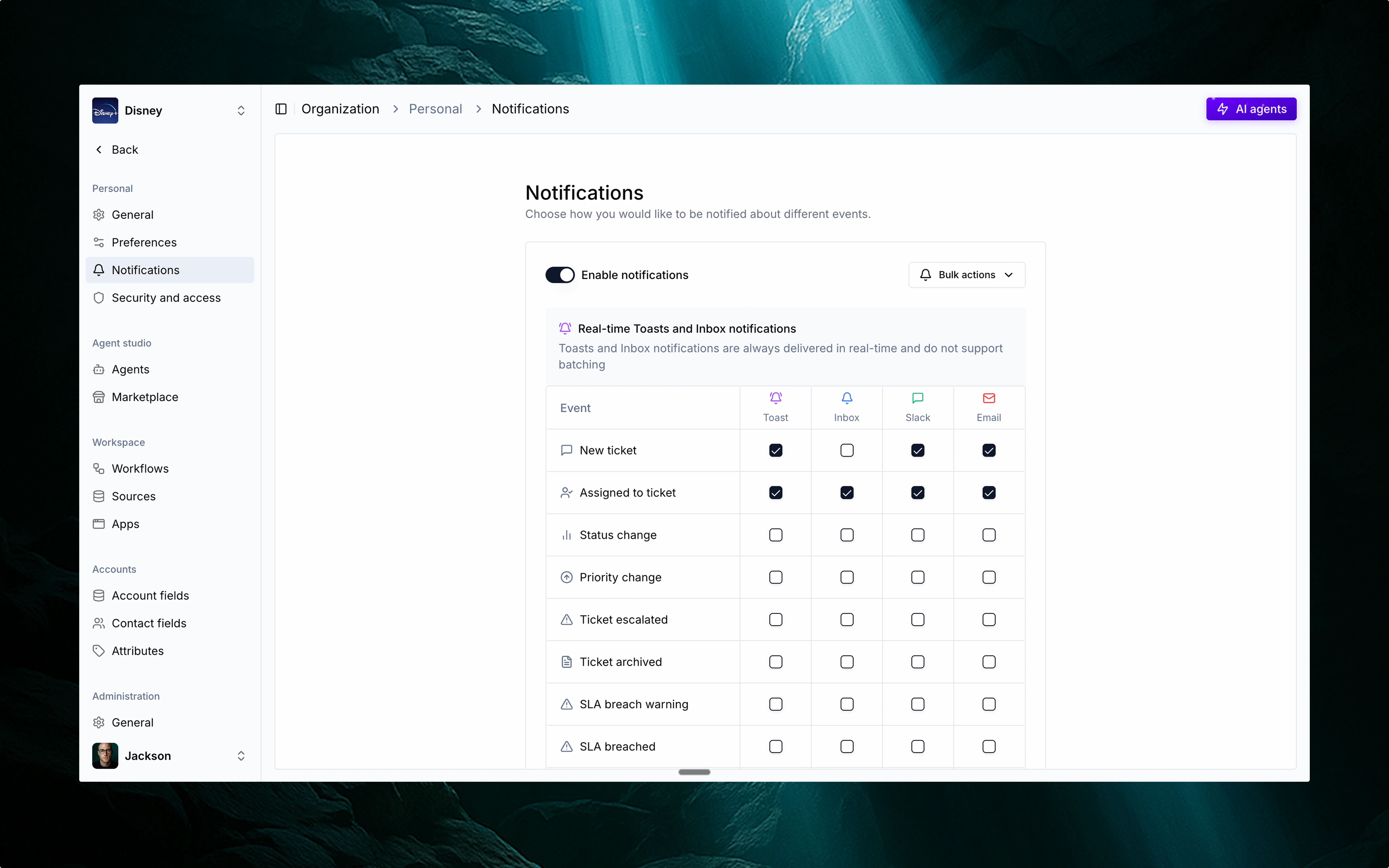Click the SLA breached warning icon
This screenshot has width=1389, height=868.
[x=566, y=746]
